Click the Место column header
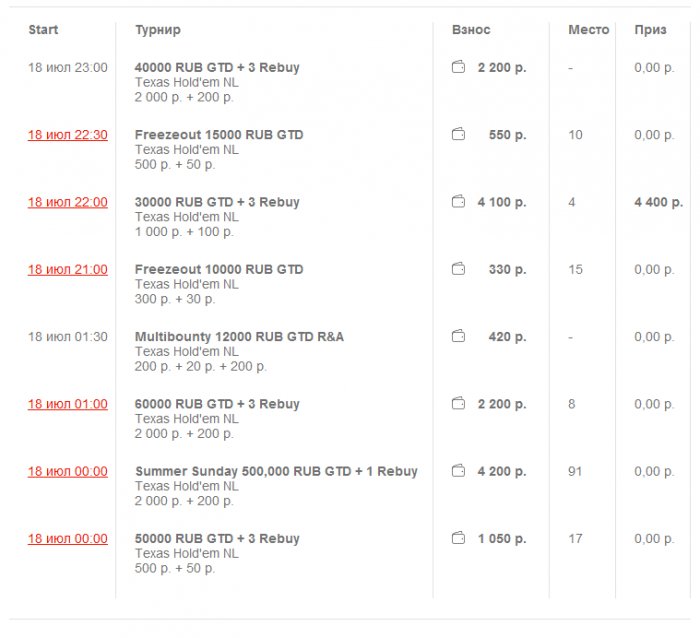700x638 pixels. point(588,30)
